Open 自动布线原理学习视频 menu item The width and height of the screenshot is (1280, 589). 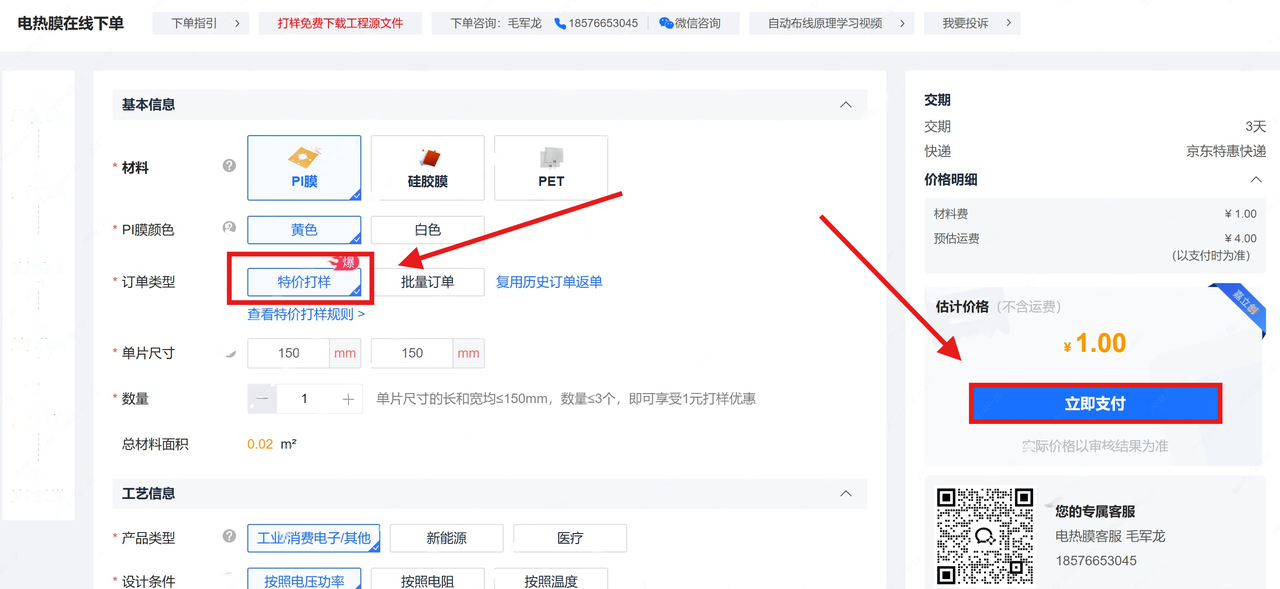click(x=831, y=23)
